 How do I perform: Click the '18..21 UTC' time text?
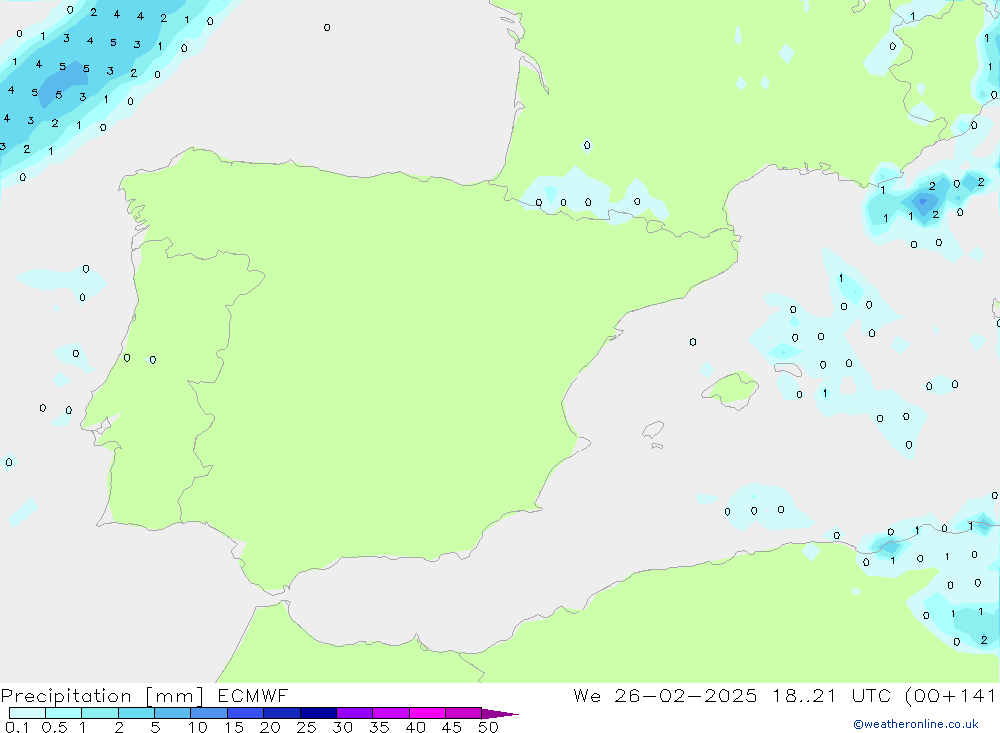point(830,695)
